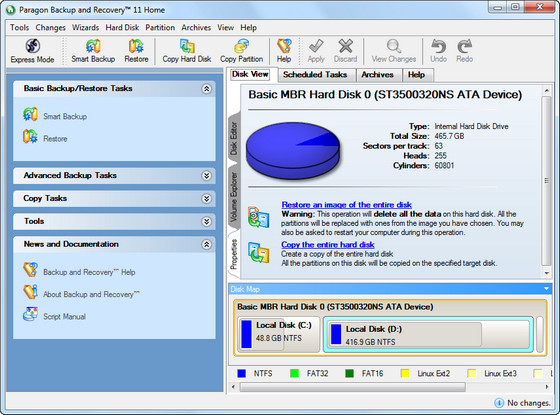Open the Changes menu

click(x=50, y=28)
